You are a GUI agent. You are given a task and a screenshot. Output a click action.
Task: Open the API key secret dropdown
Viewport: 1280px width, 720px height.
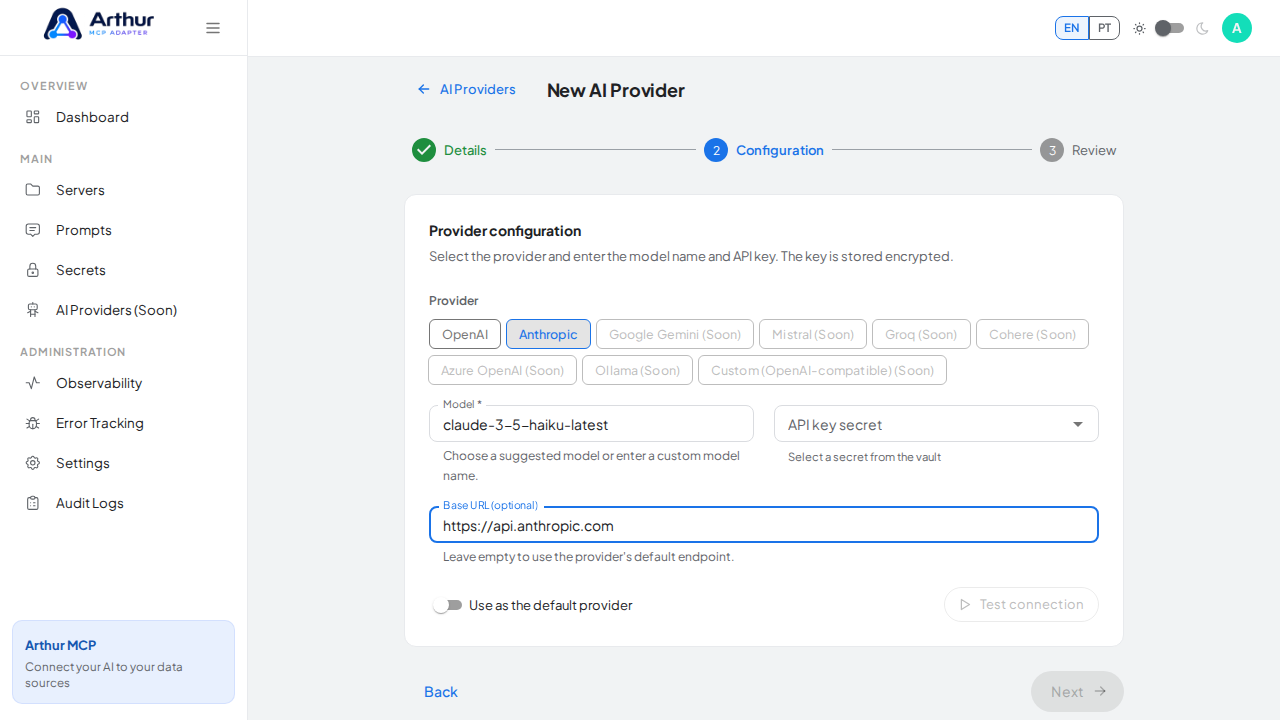[936, 424]
